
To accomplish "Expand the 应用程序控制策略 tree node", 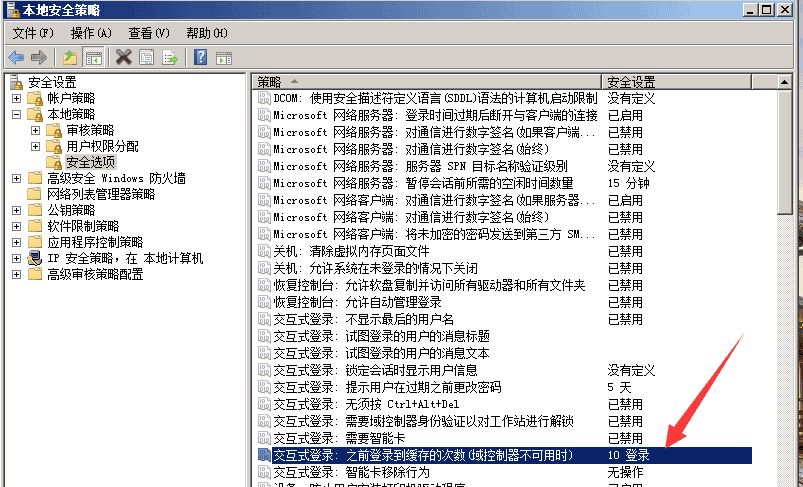I will point(16,242).
